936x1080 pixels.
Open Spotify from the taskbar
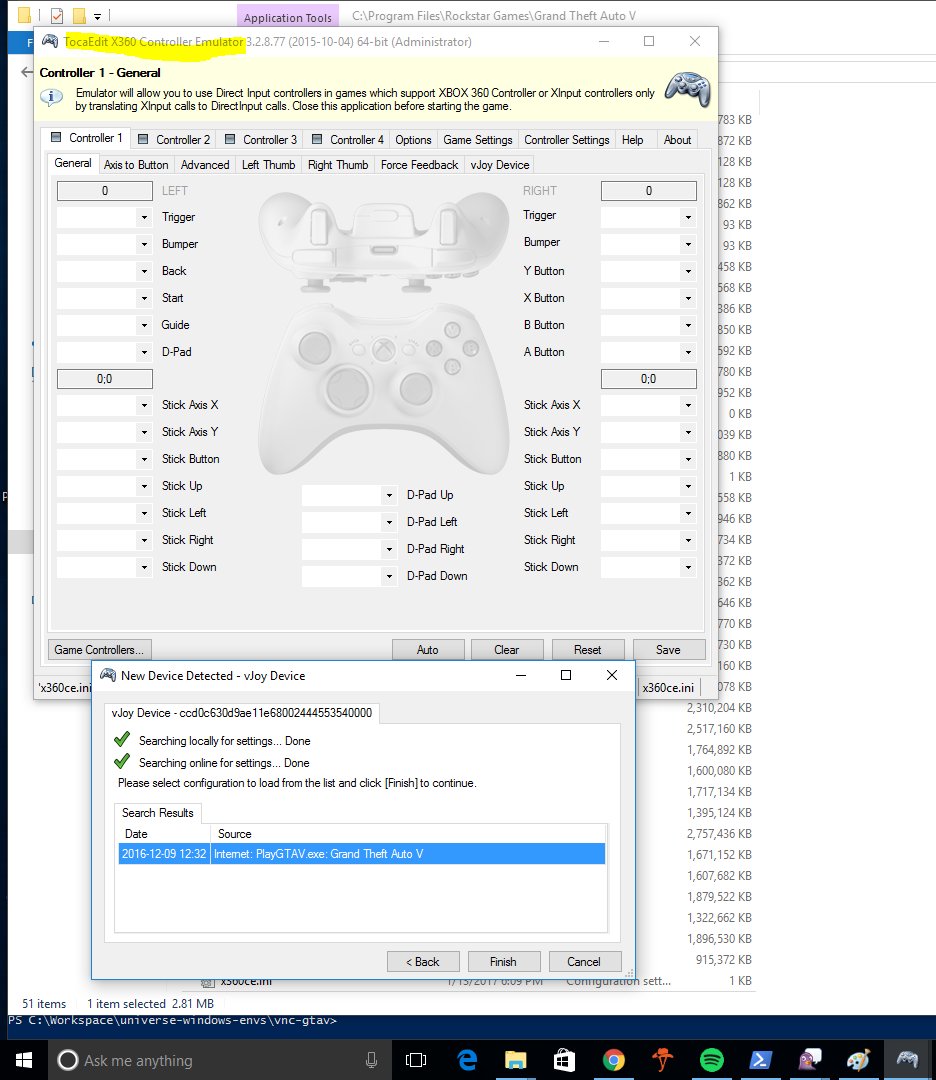coord(711,1060)
